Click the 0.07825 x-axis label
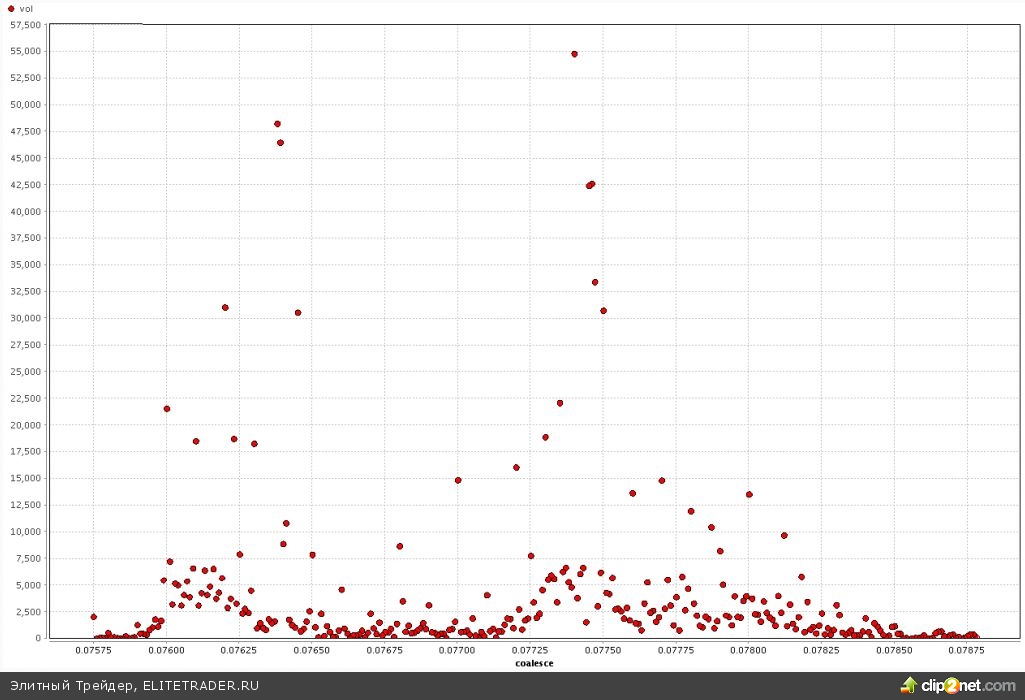This screenshot has height=700, width=1025. pos(821,650)
